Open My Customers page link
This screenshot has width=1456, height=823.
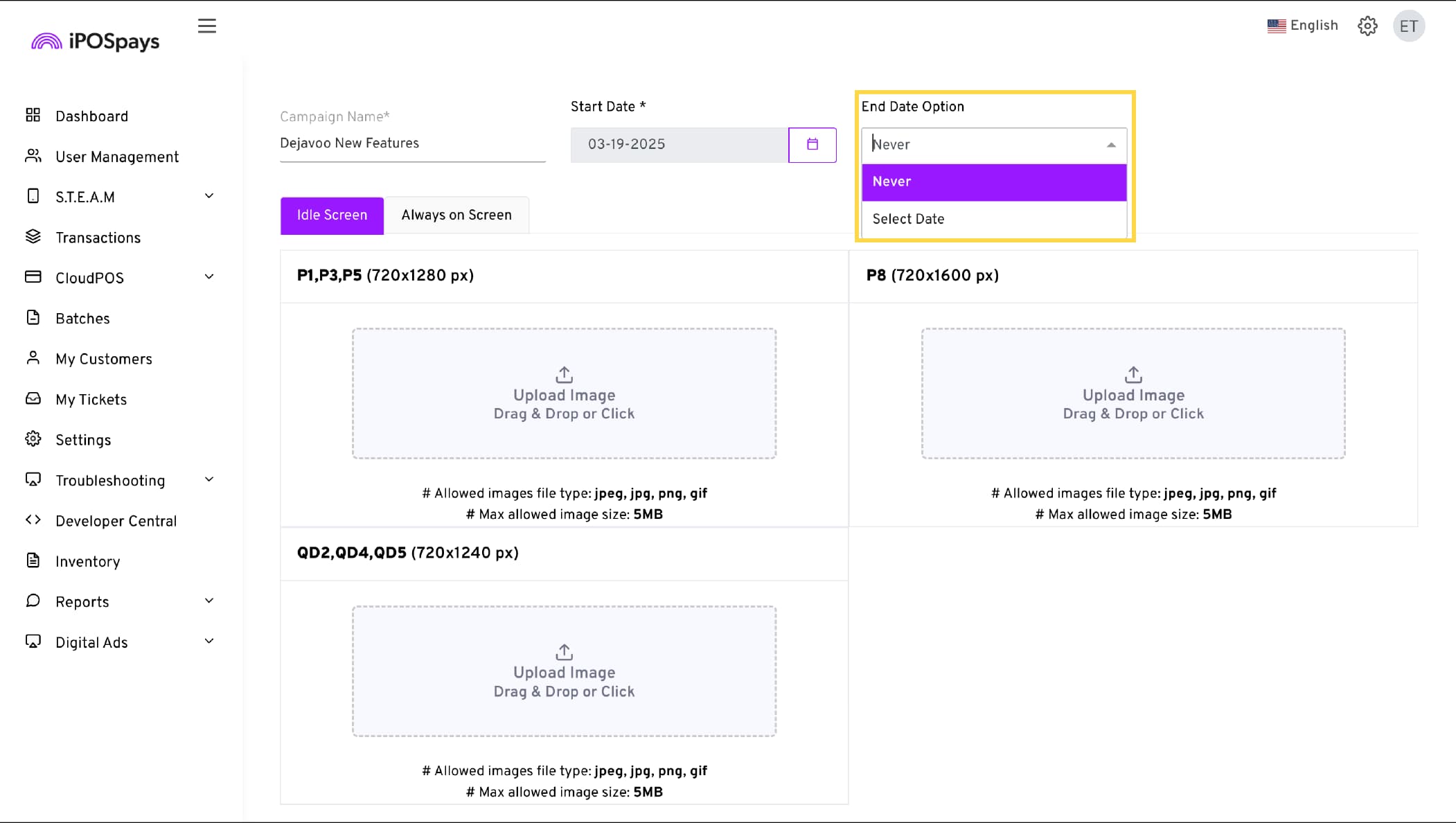(104, 359)
